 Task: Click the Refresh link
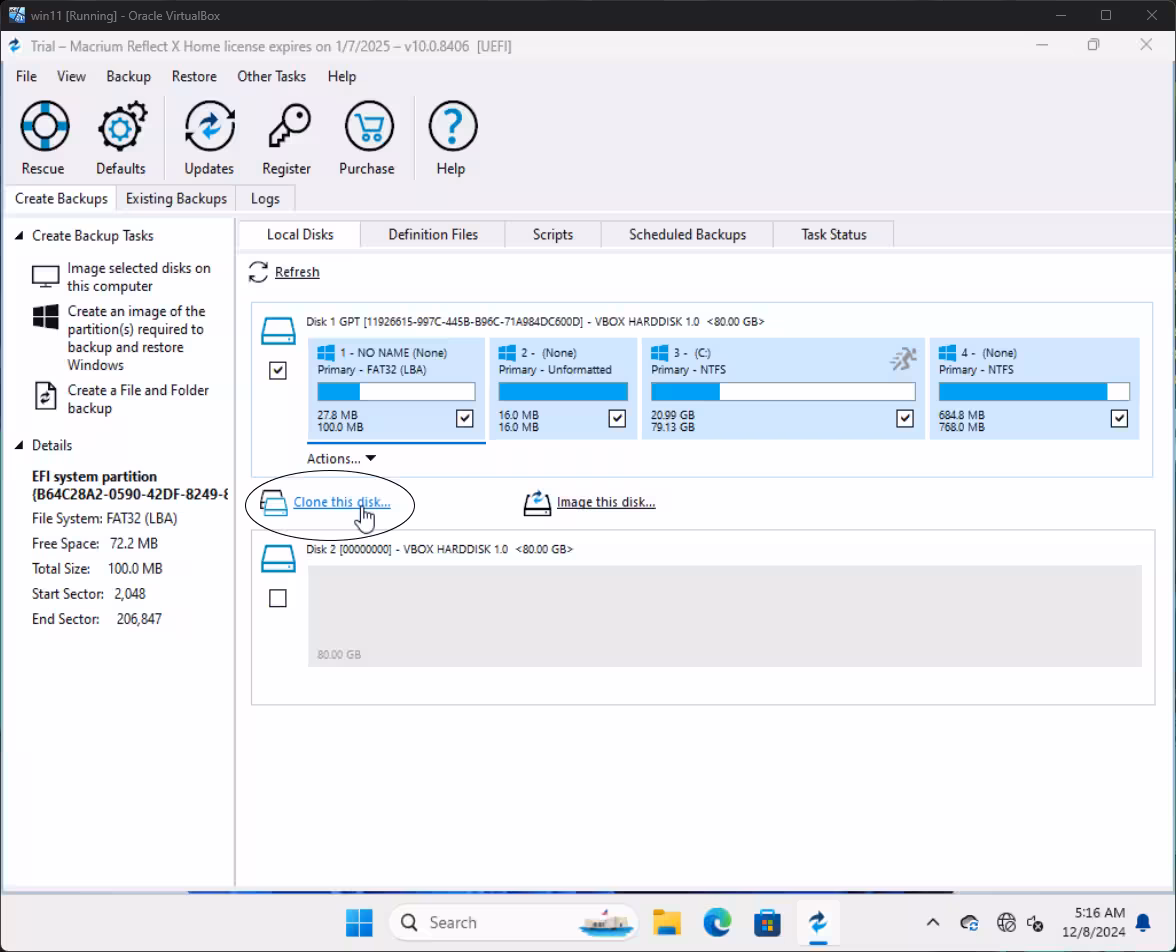[297, 272]
